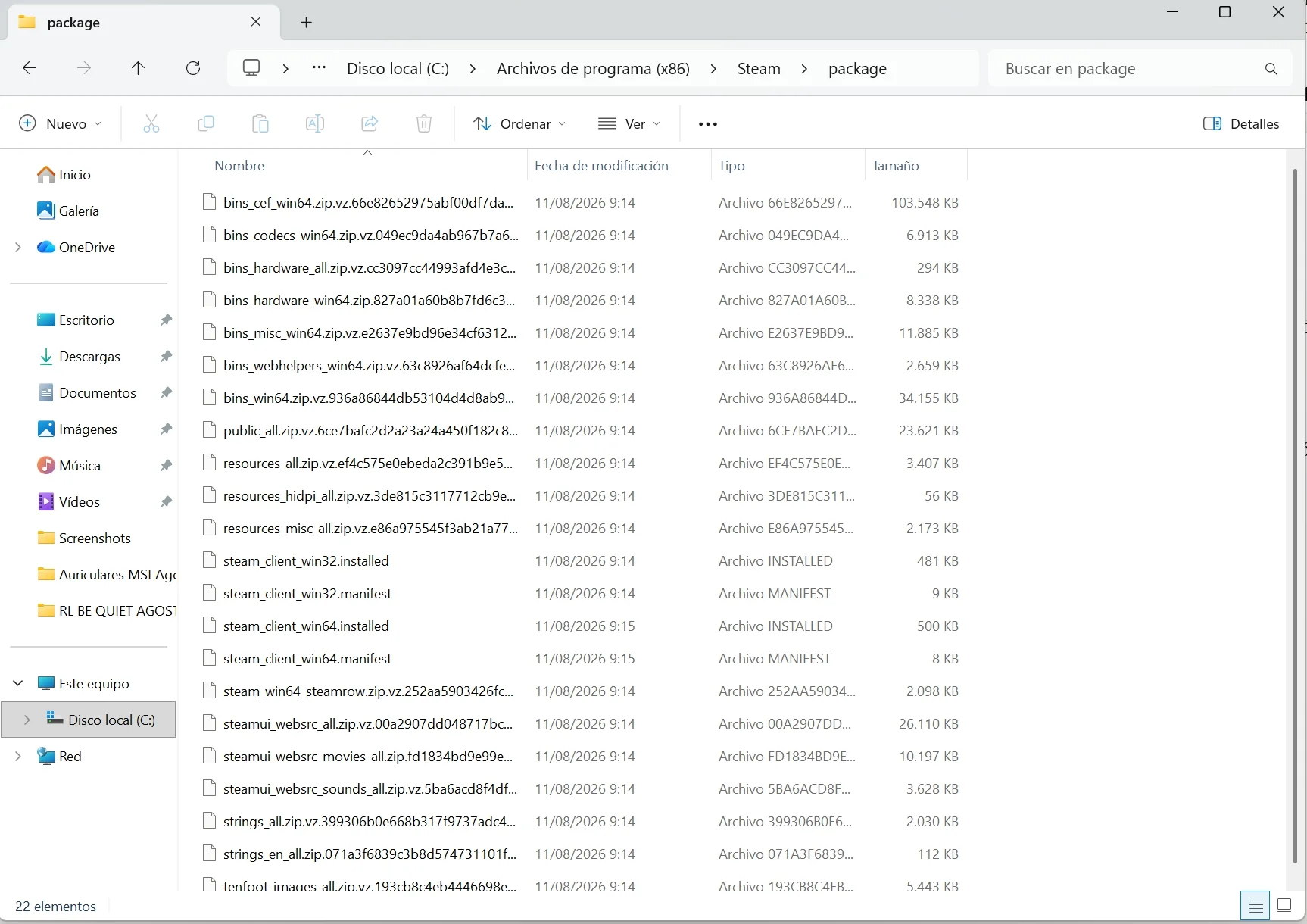Select file steam_client_win64.installed

point(306,626)
